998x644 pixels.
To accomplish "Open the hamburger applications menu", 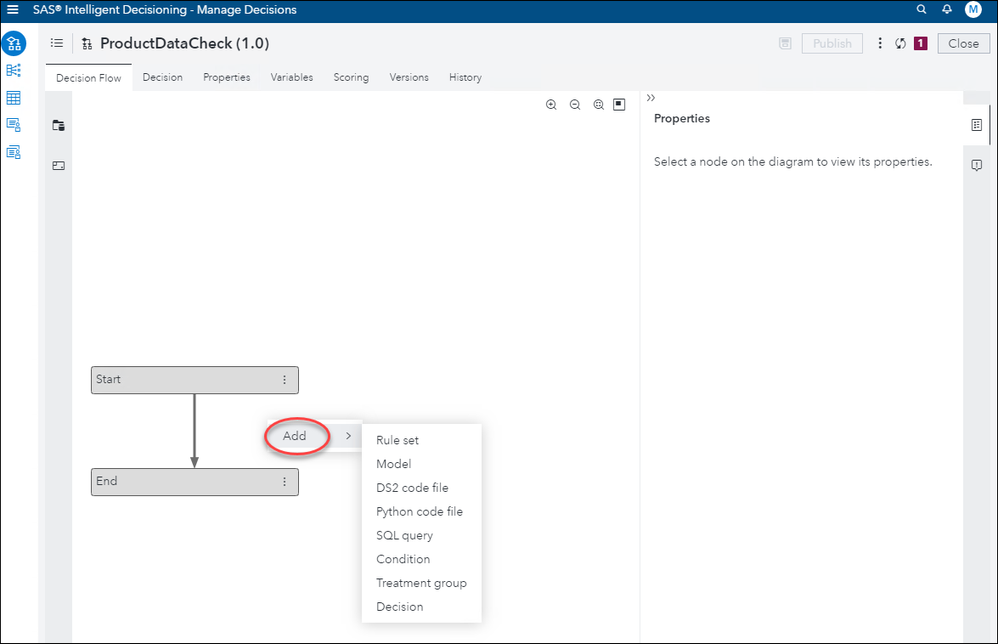I will tap(13, 10).
